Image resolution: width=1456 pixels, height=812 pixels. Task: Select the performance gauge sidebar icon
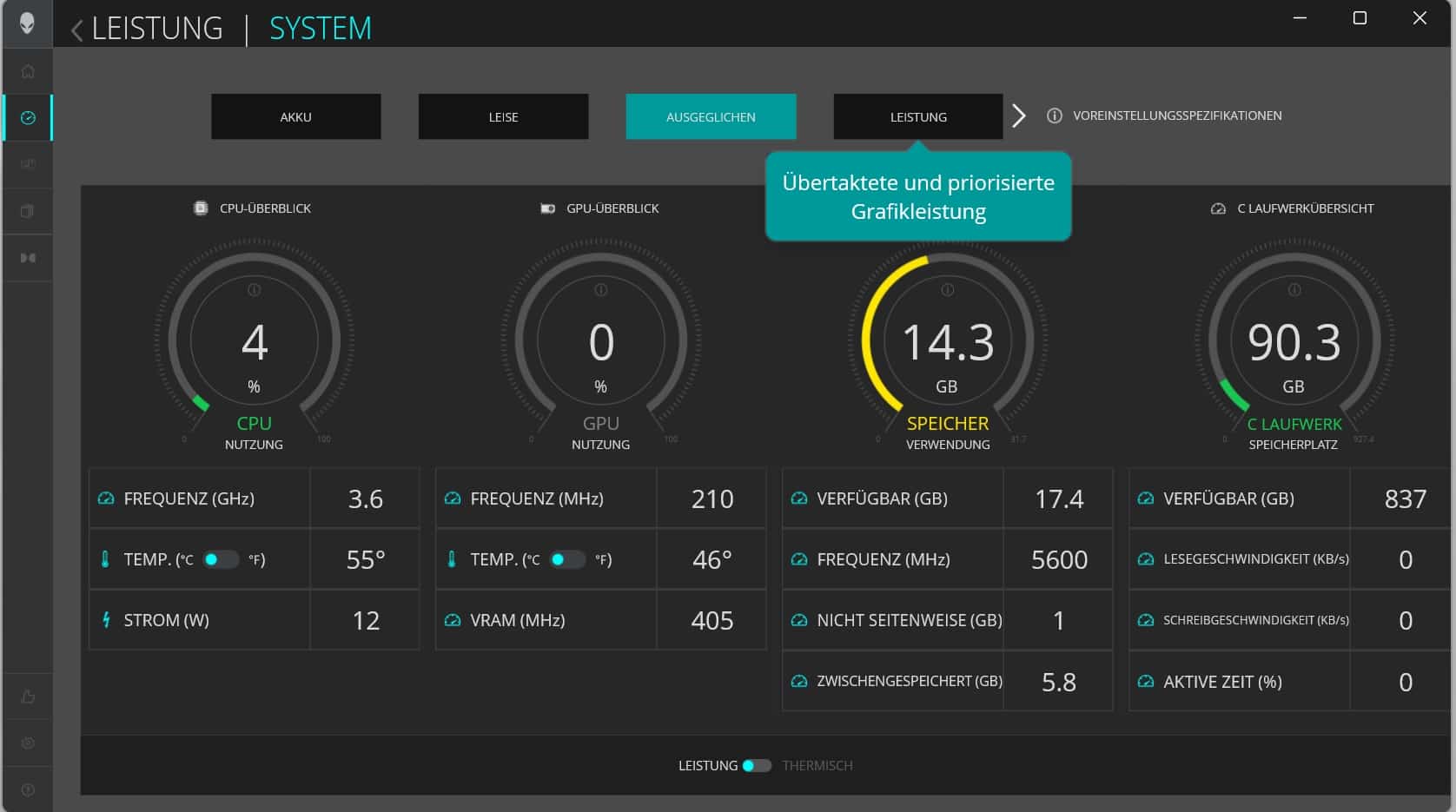coord(28,117)
